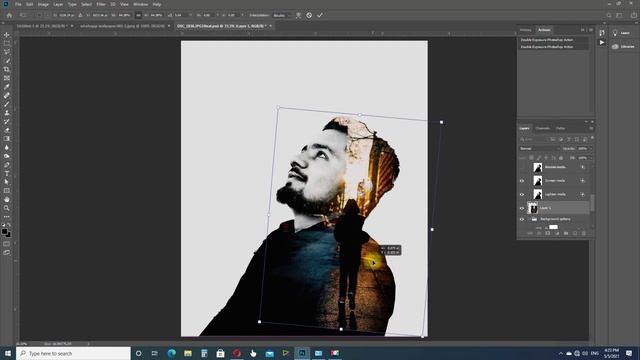Create a new group with folder icon
Screen dimensions: 640x360
click(566, 233)
